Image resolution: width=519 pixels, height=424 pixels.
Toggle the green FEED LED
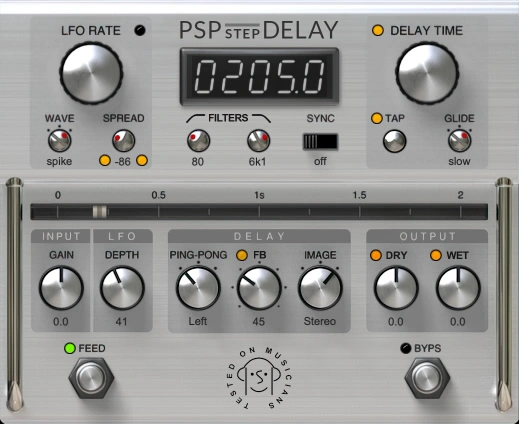click(x=70, y=348)
